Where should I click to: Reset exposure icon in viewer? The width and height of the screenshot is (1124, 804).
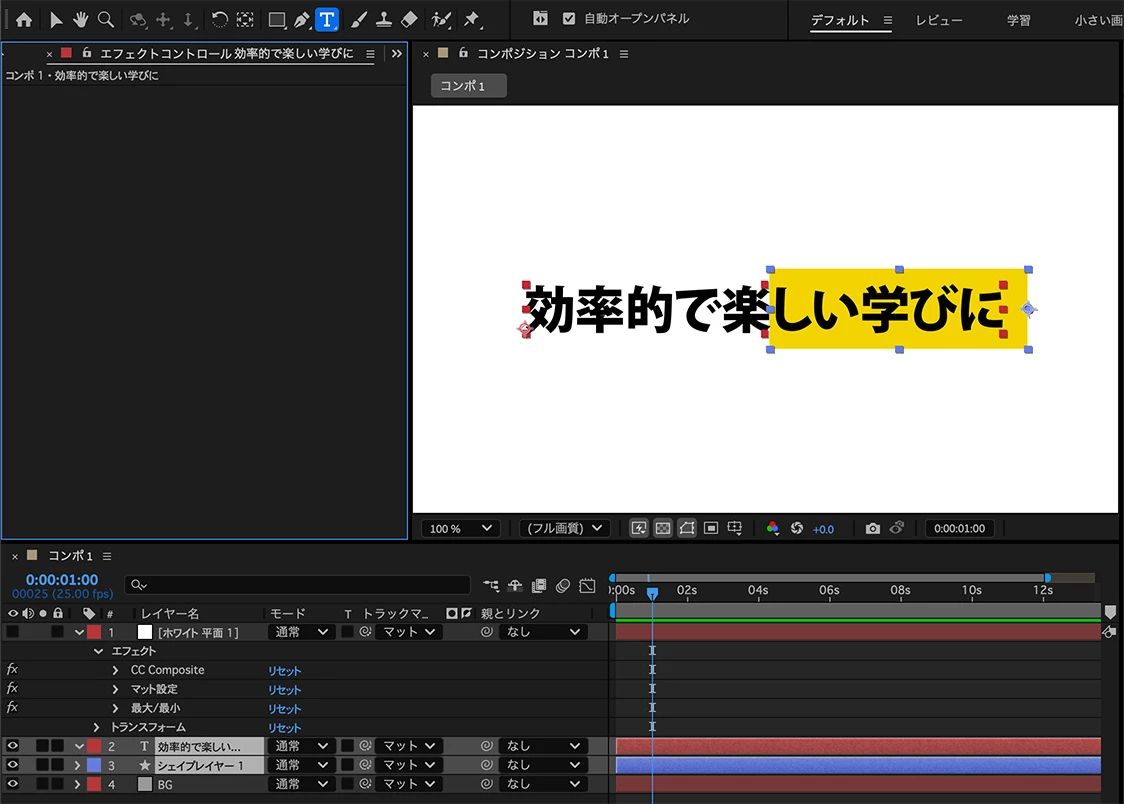point(796,528)
